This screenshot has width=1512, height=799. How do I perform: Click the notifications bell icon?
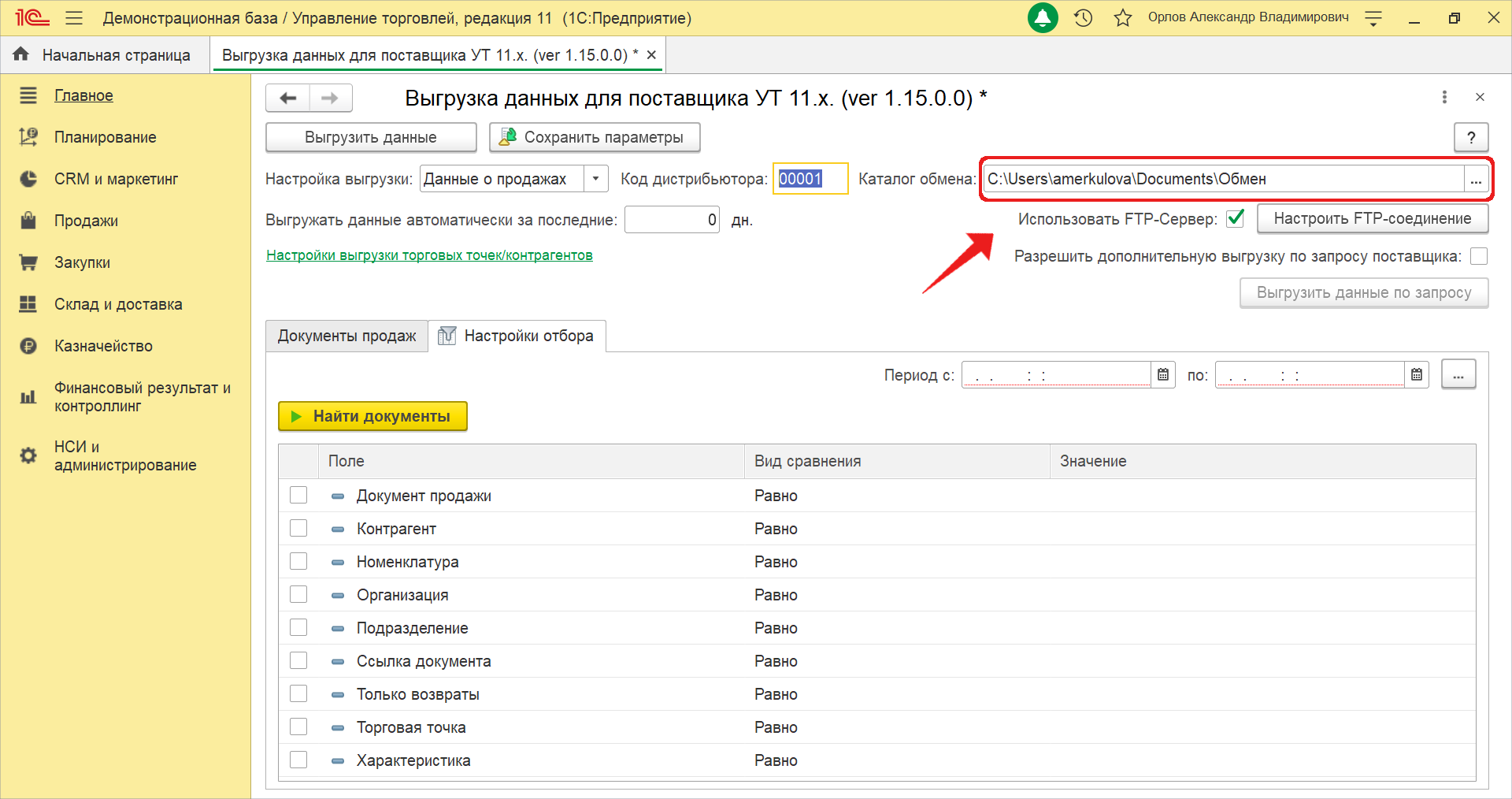[x=1043, y=17]
